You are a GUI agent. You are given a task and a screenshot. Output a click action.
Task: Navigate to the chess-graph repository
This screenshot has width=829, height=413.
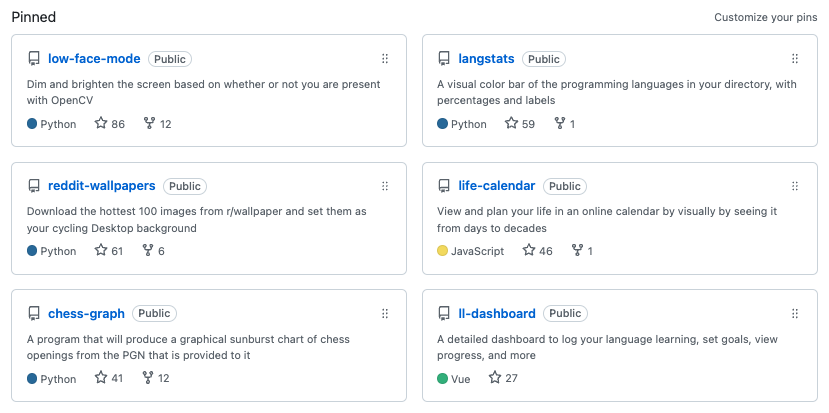point(86,313)
